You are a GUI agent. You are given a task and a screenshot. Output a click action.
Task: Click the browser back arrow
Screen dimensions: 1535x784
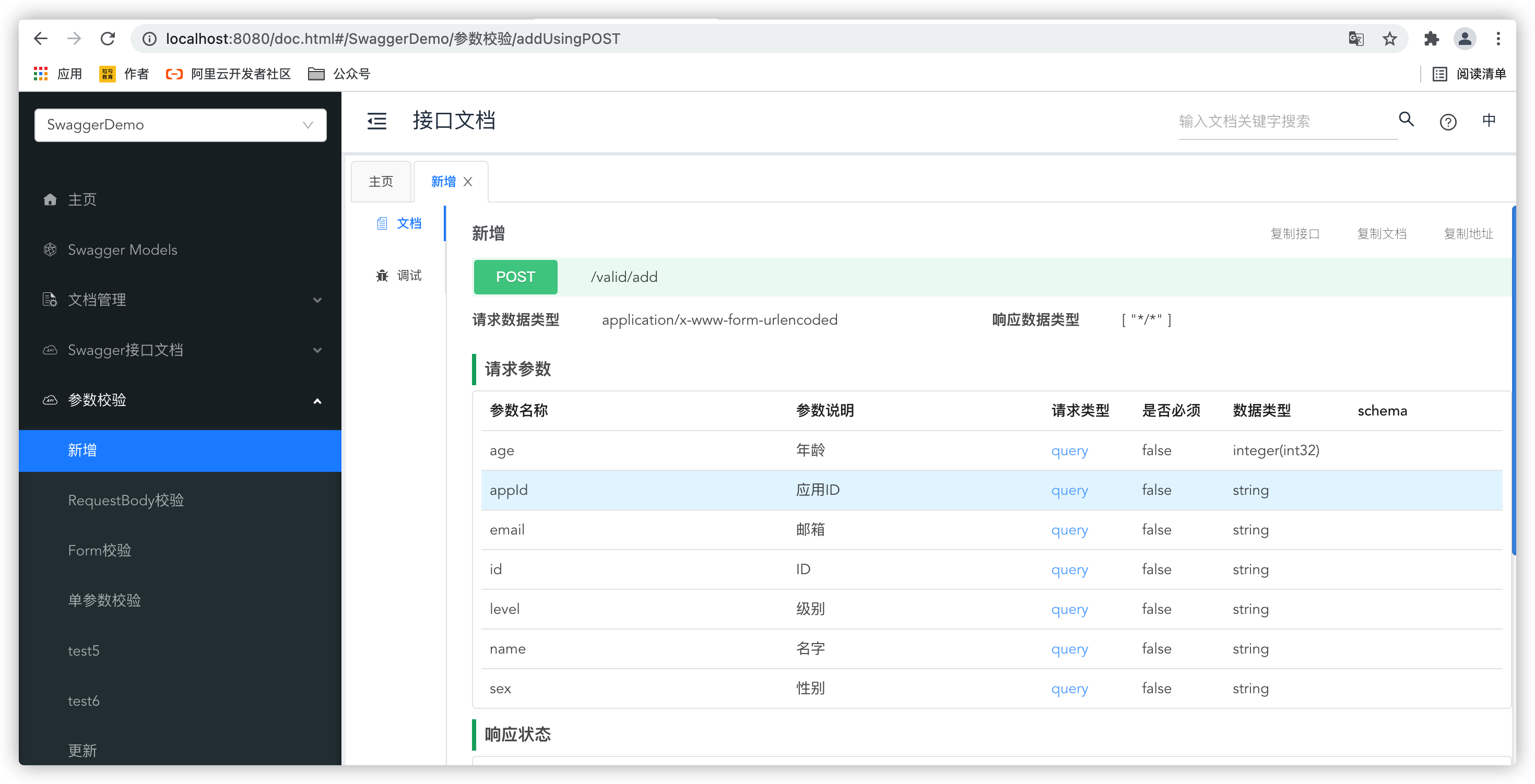[41, 39]
